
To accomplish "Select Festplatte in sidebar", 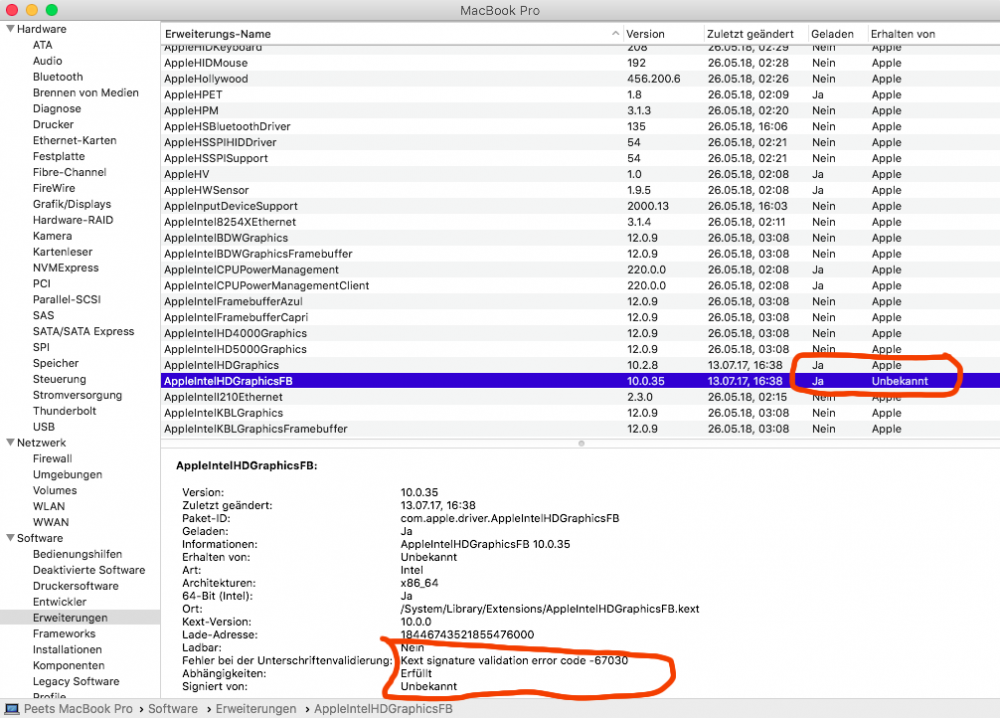I will [59, 156].
